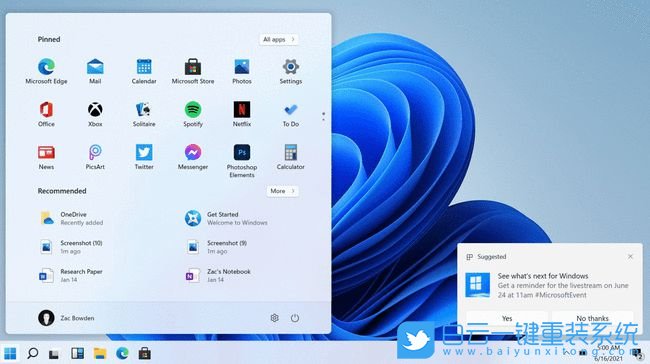Click the Windows icon in the notification
The width and height of the screenshot is (650, 364).
(x=477, y=285)
